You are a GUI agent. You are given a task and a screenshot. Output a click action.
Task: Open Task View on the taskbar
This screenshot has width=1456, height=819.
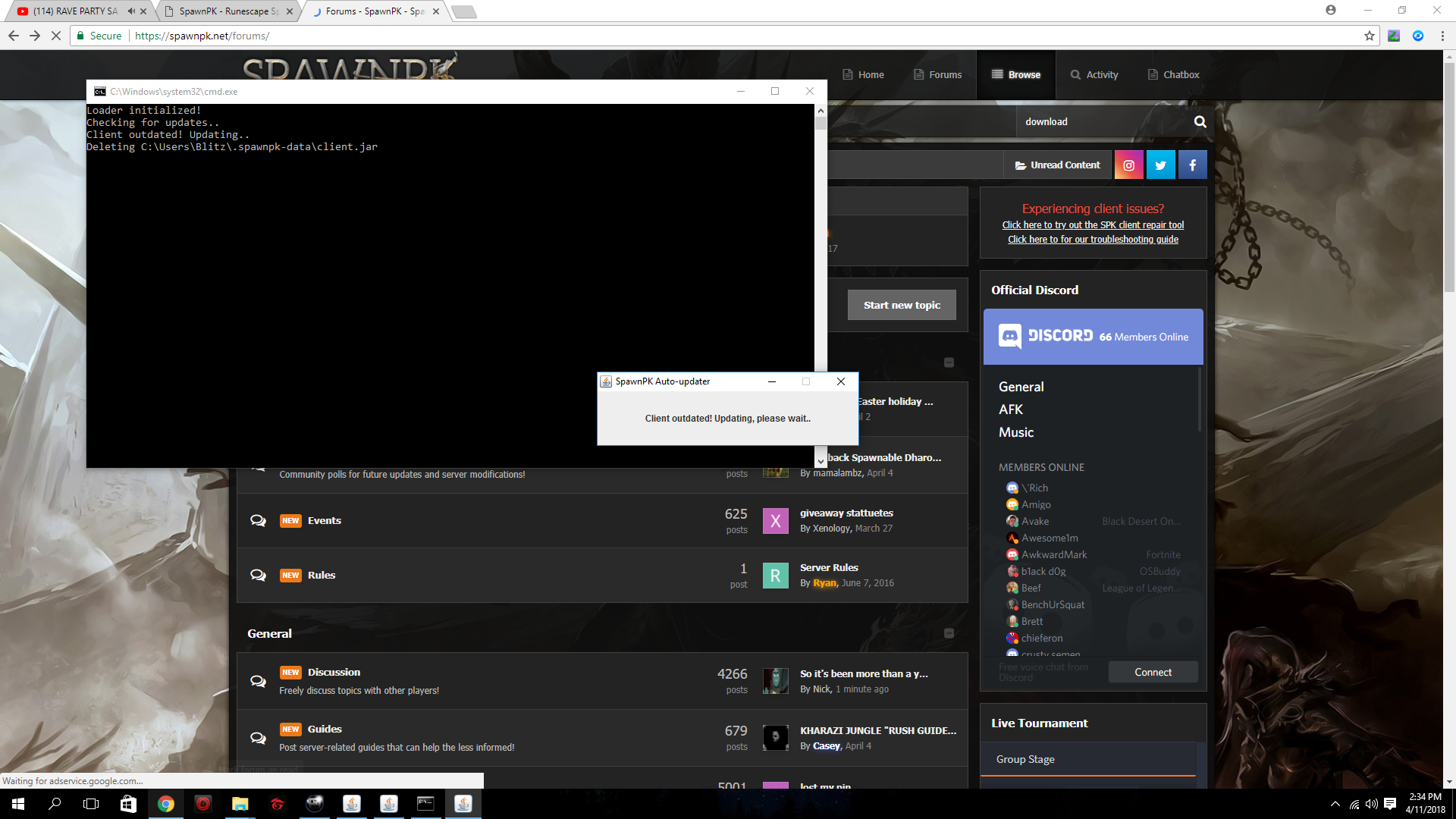click(x=91, y=804)
